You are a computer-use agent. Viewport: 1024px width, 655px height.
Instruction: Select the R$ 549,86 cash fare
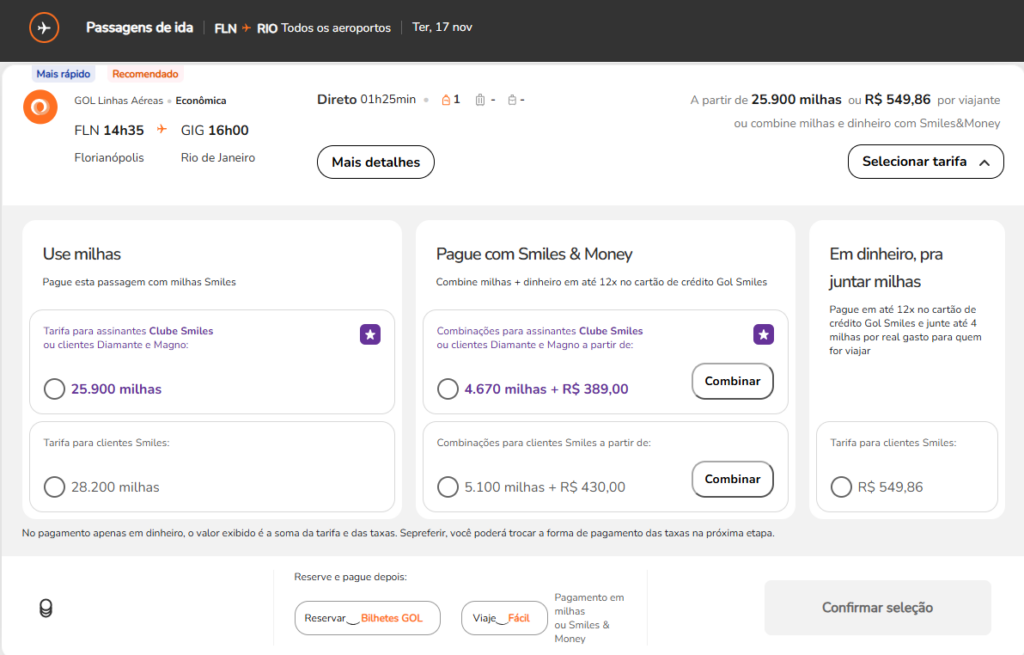coord(841,487)
